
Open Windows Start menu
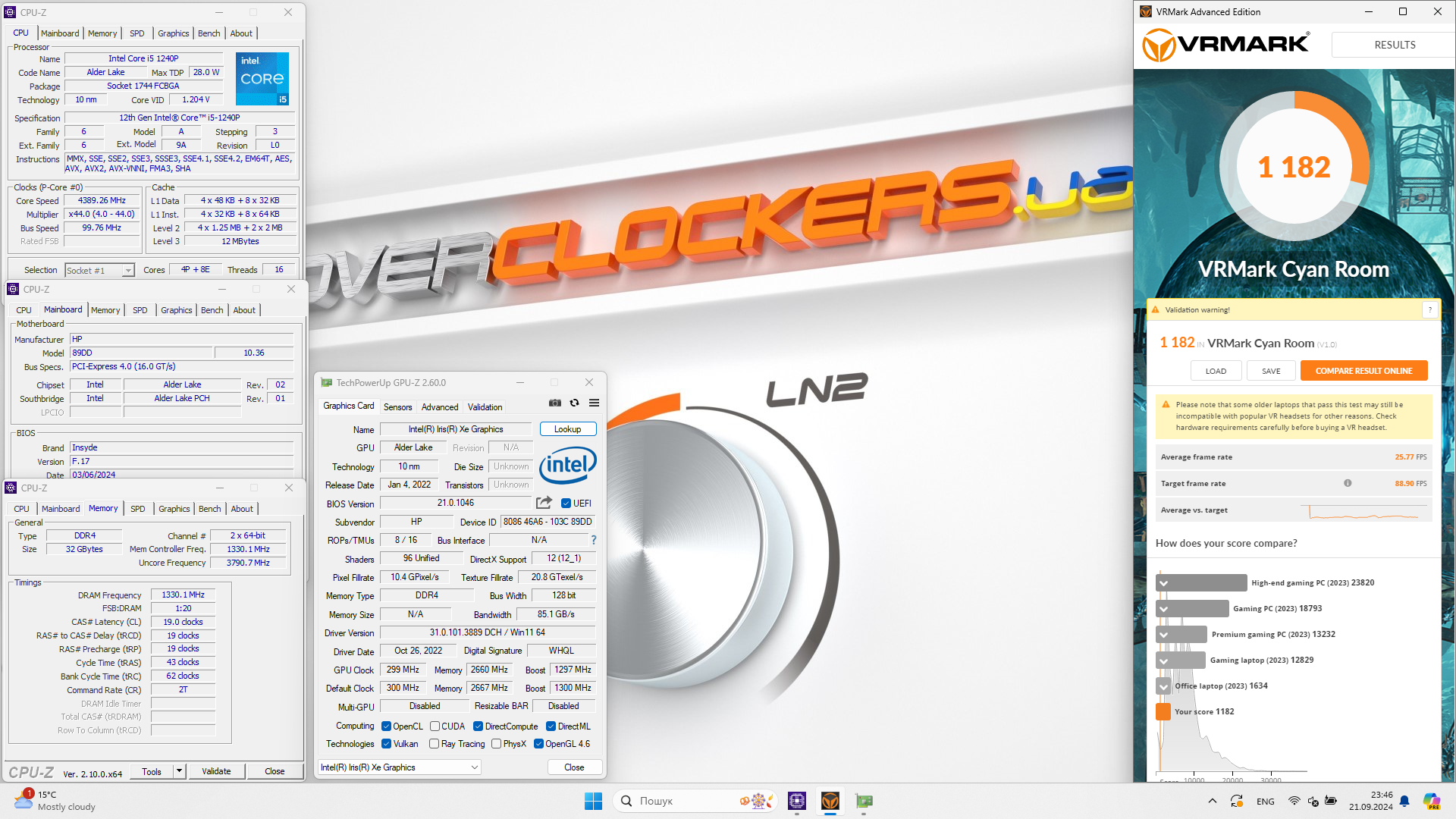point(593,801)
